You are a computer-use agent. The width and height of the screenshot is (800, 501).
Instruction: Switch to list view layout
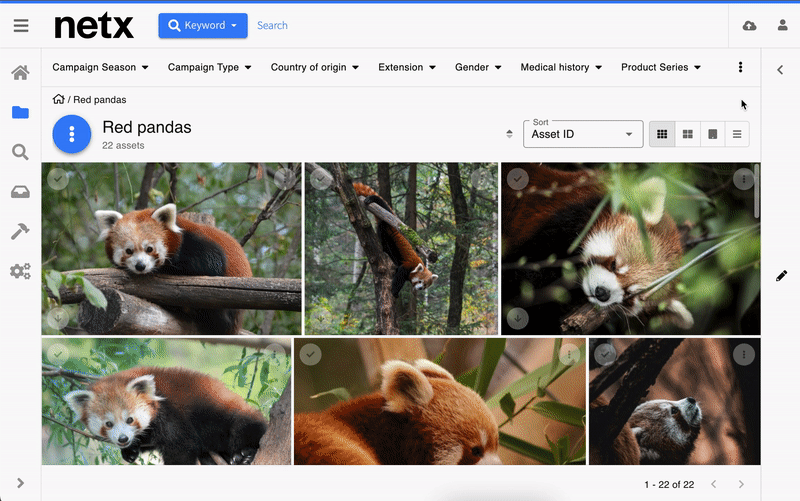point(737,134)
